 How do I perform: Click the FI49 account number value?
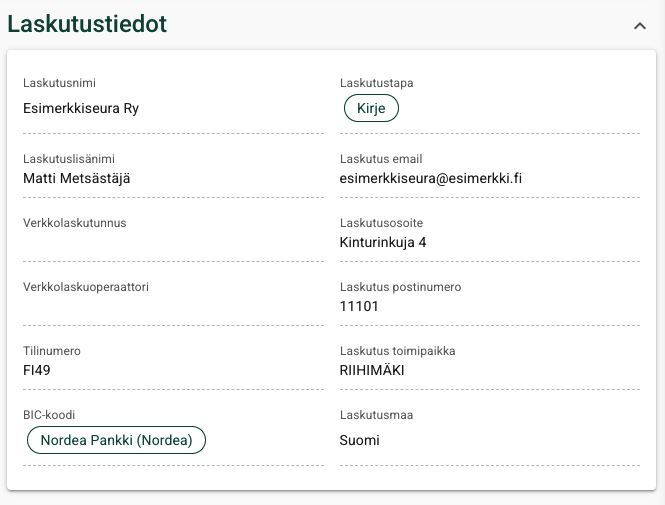pos(36,370)
